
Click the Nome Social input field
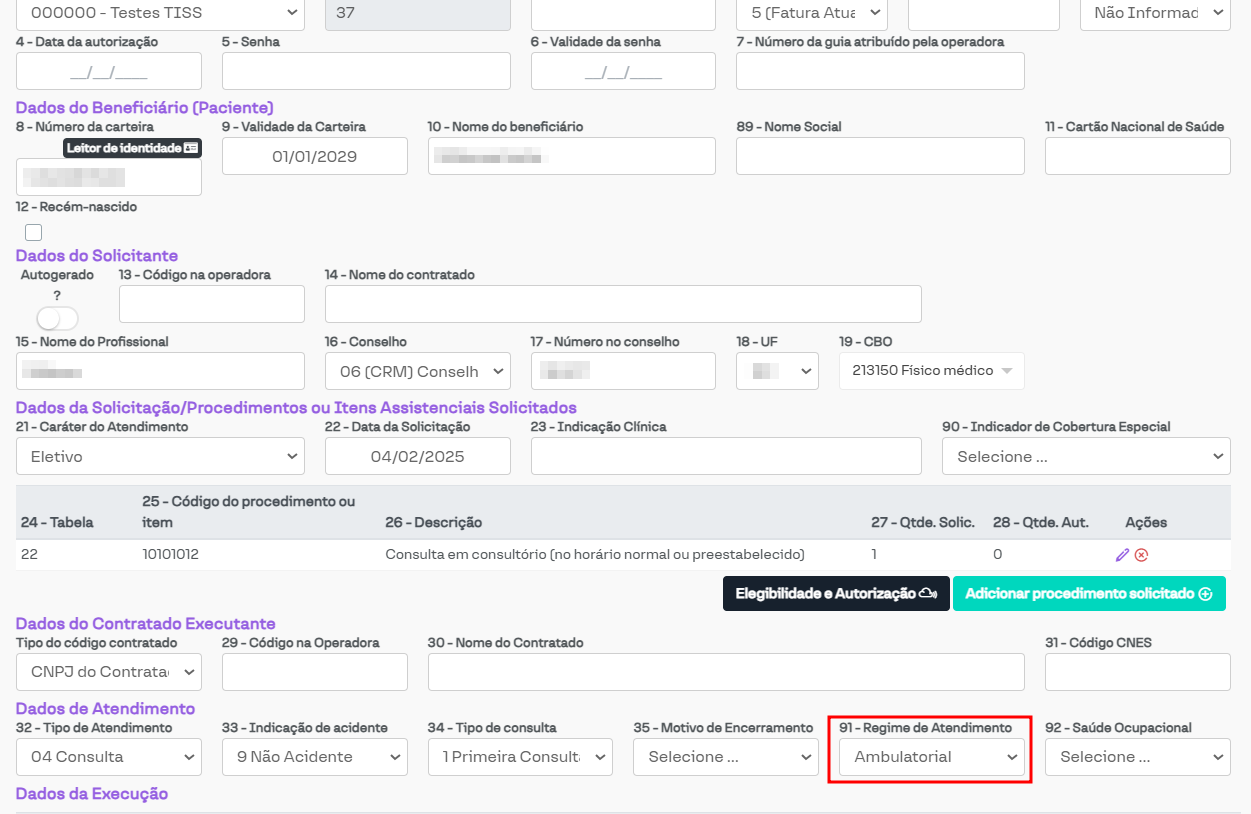click(x=880, y=156)
